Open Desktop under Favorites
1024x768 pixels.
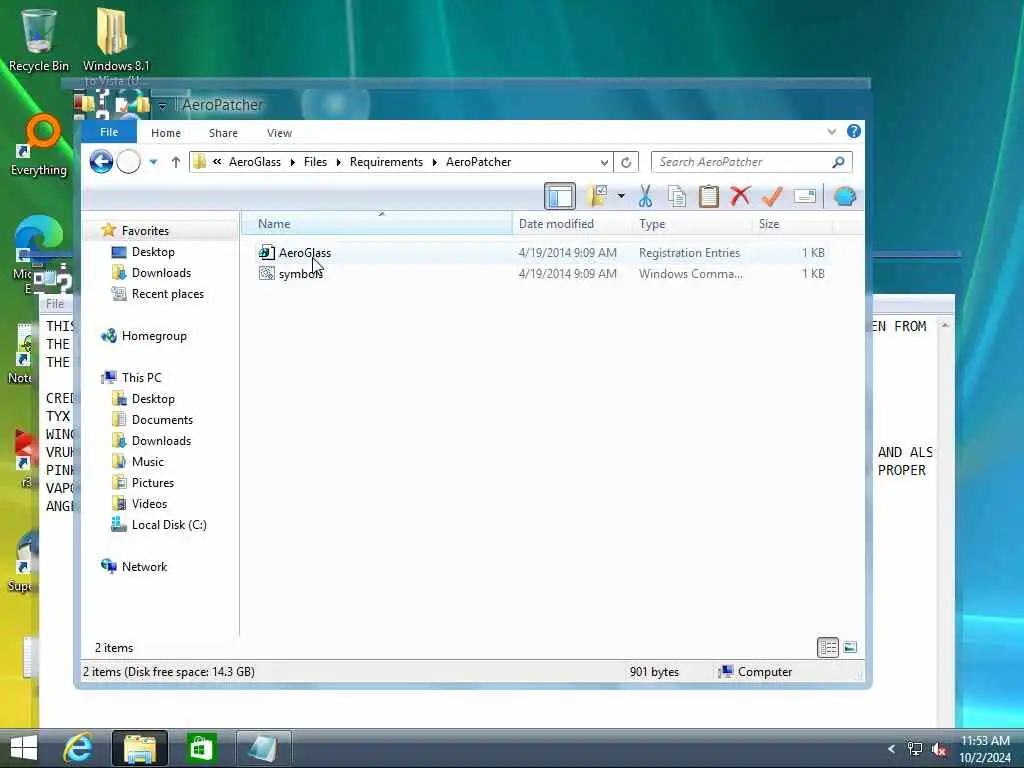[x=153, y=252]
